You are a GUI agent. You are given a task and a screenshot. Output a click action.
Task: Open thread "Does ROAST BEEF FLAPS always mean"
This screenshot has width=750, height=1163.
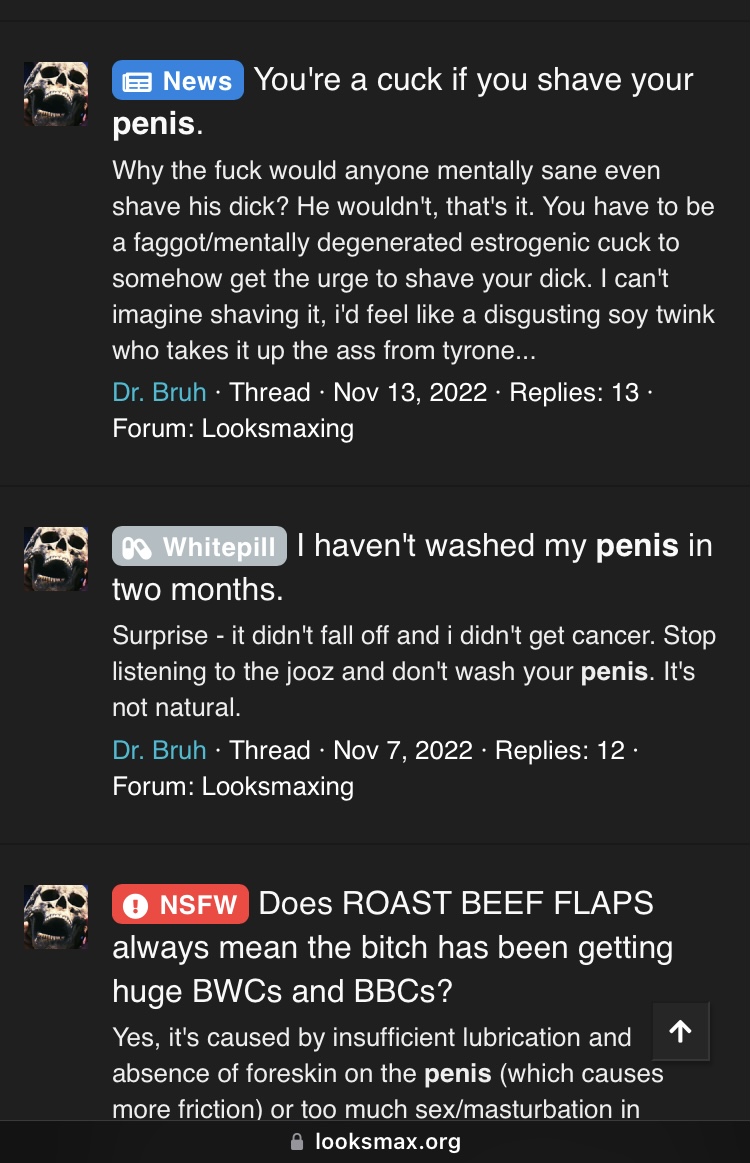(x=393, y=947)
